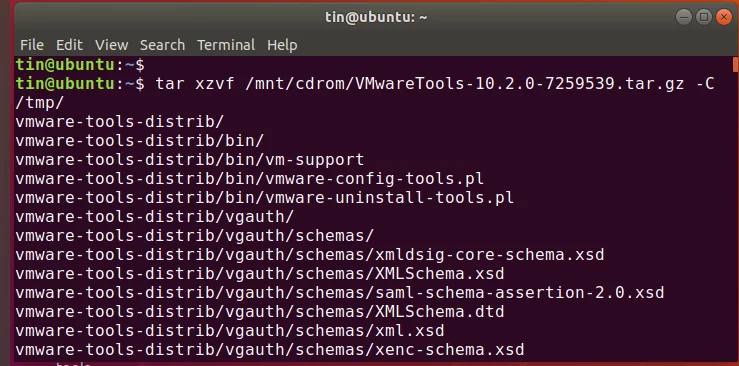Image resolution: width=739 pixels, height=366 pixels.
Task: Open the Help menu
Action: click(282, 45)
